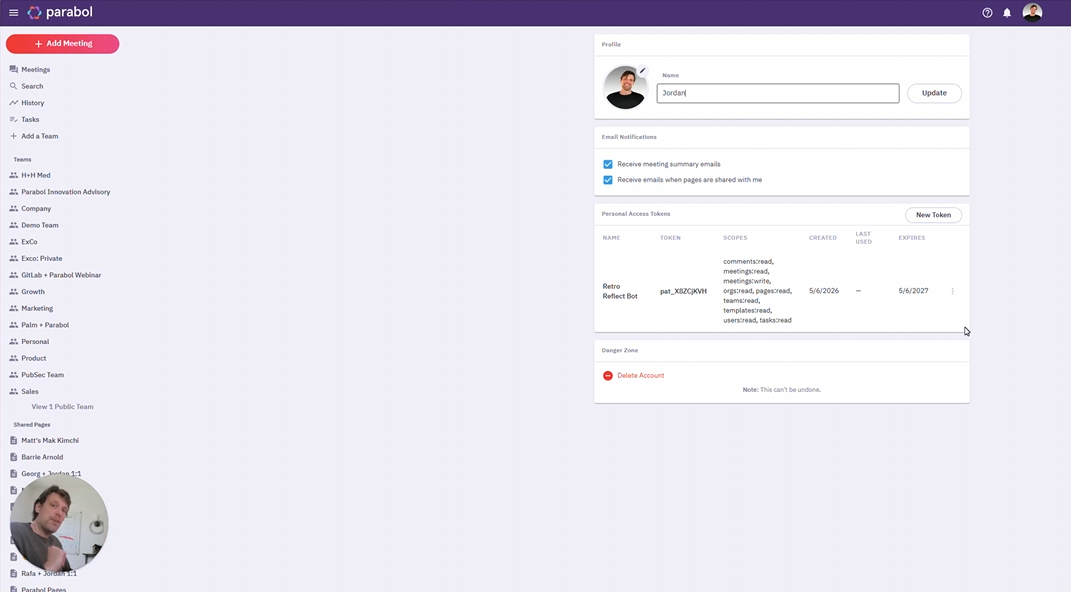Image resolution: width=1071 pixels, height=592 pixels.
Task: Open the Rafa + Jordan 1:1 page
Action: pos(48,574)
